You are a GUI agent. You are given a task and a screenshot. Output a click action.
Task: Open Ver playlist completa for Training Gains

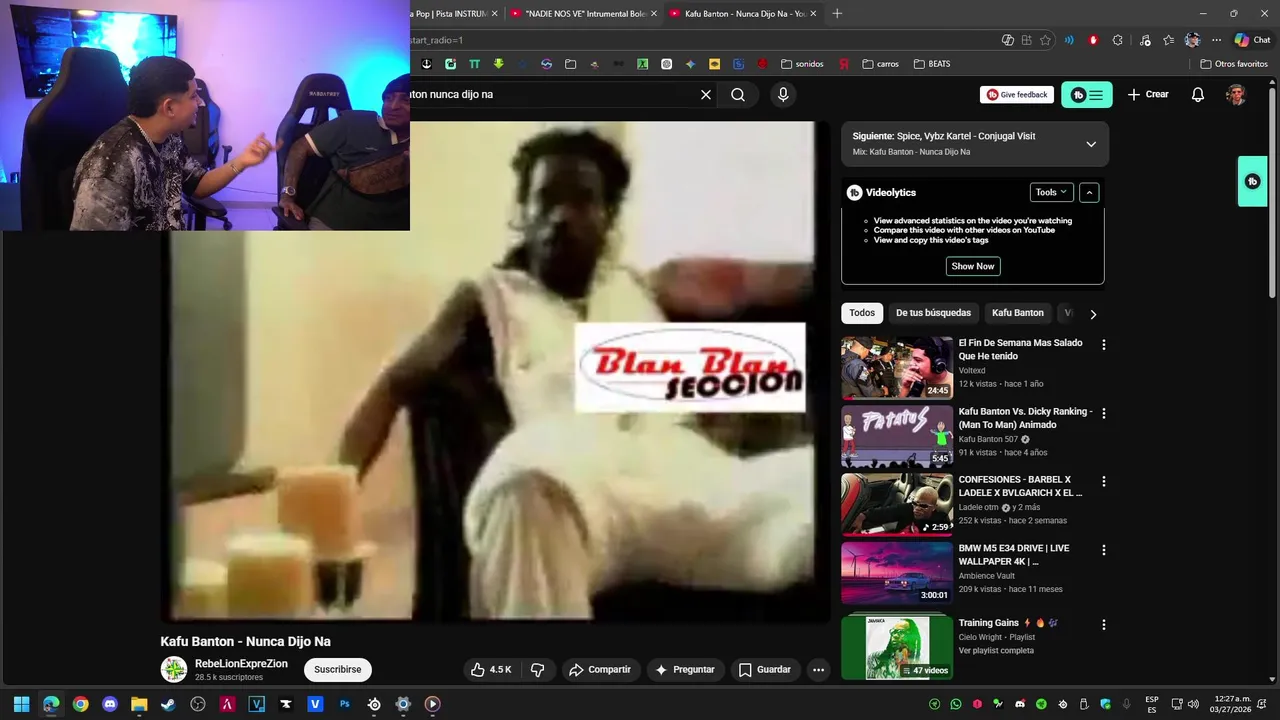coord(996,651)
